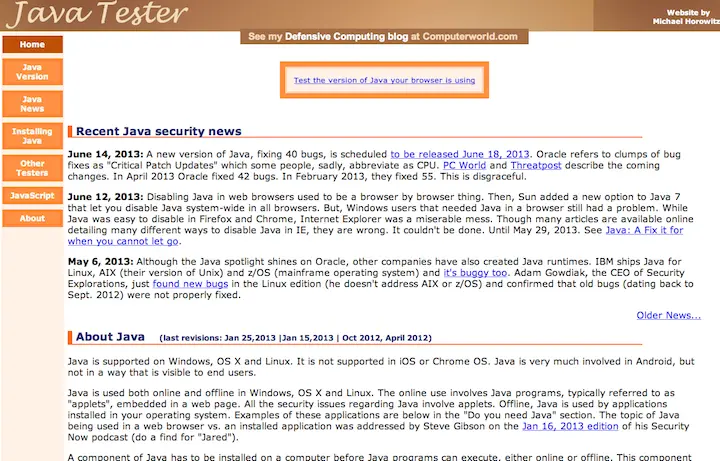Open the About page in sidebar
720x461 pixels.
[32, 219]
